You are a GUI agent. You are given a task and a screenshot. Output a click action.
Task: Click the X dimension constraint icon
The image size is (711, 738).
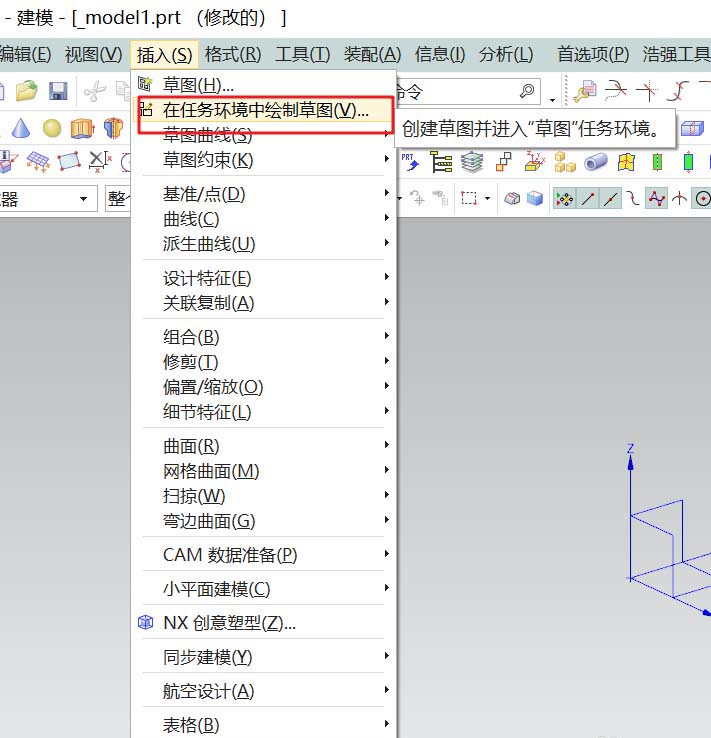(100, 161)
